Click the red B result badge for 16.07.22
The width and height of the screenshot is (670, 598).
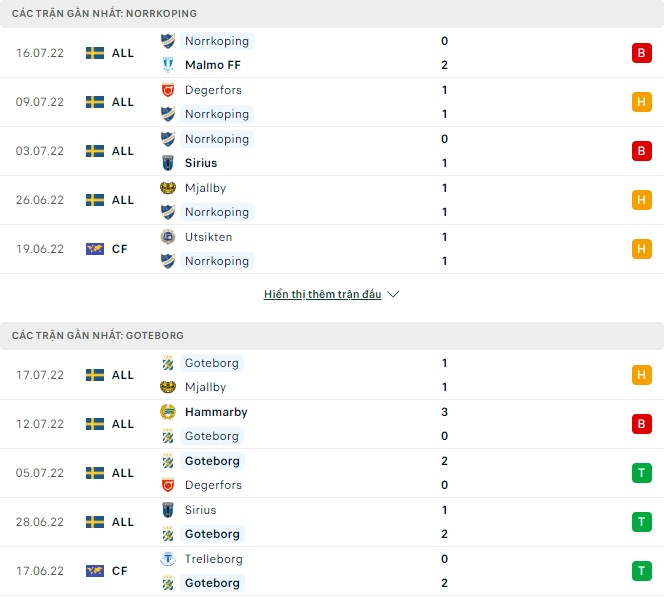[x=641, y=53]
